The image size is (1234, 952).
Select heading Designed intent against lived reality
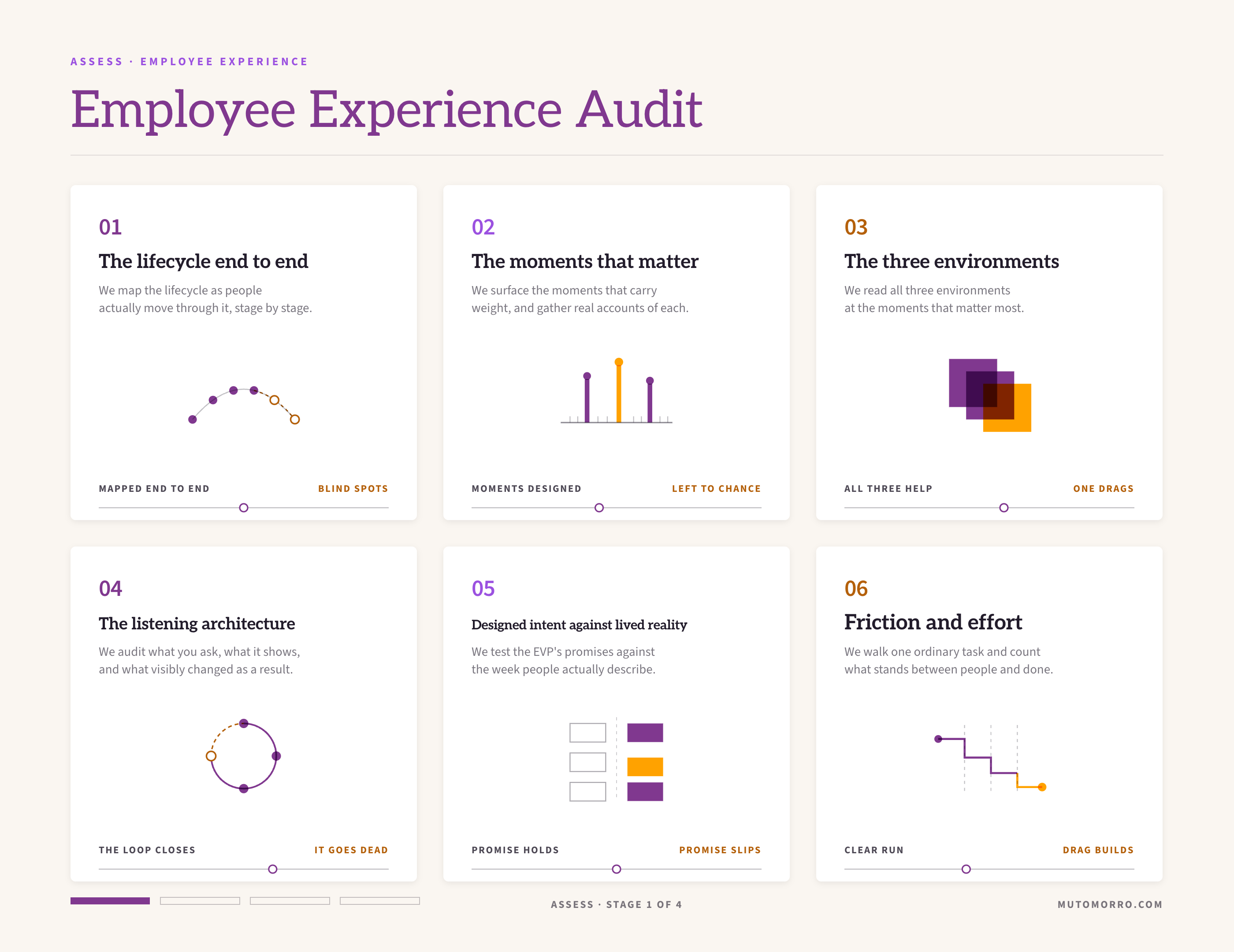(x=579, y=625)
